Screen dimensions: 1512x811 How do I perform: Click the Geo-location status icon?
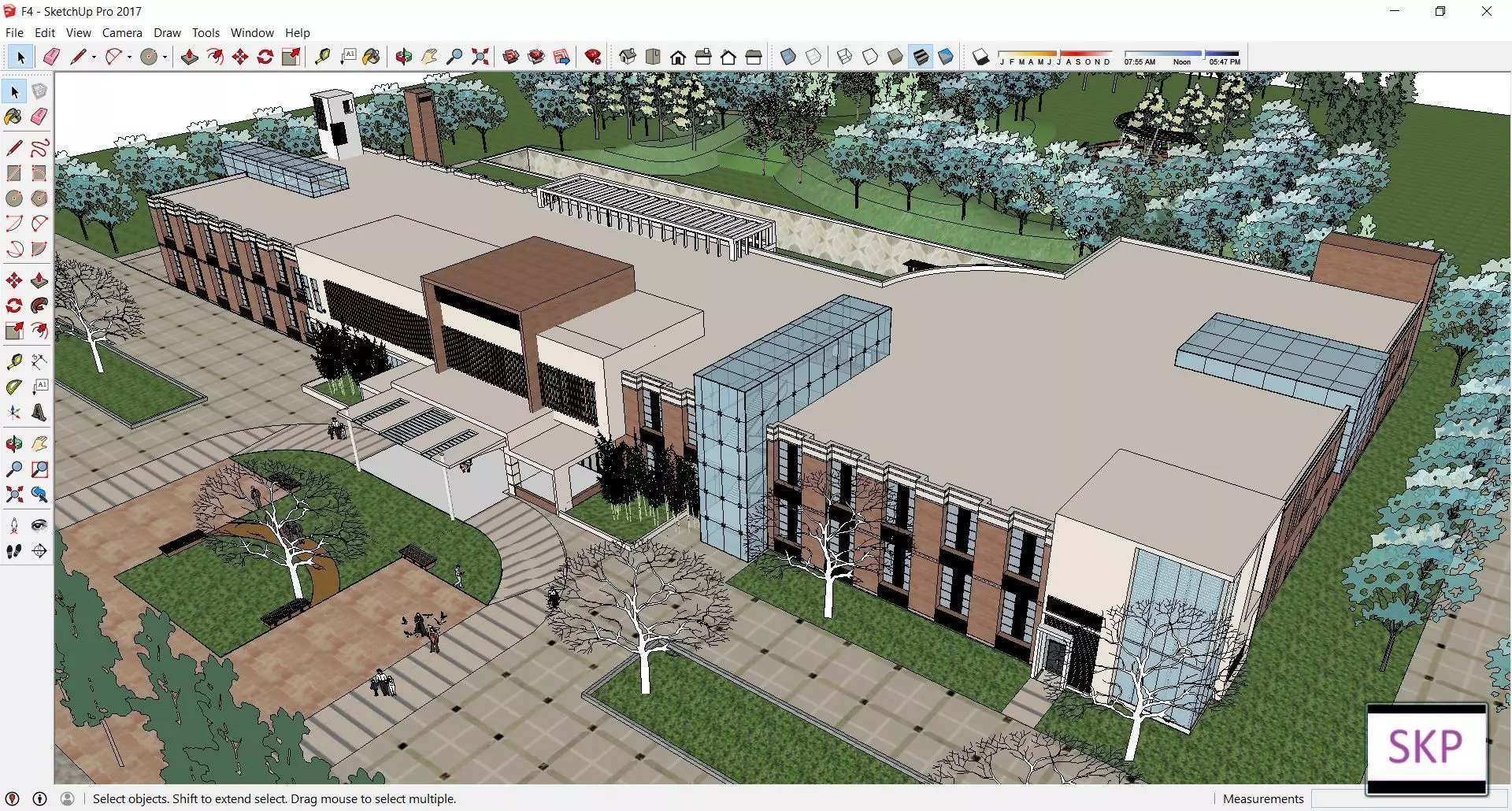tap(13, 798)
